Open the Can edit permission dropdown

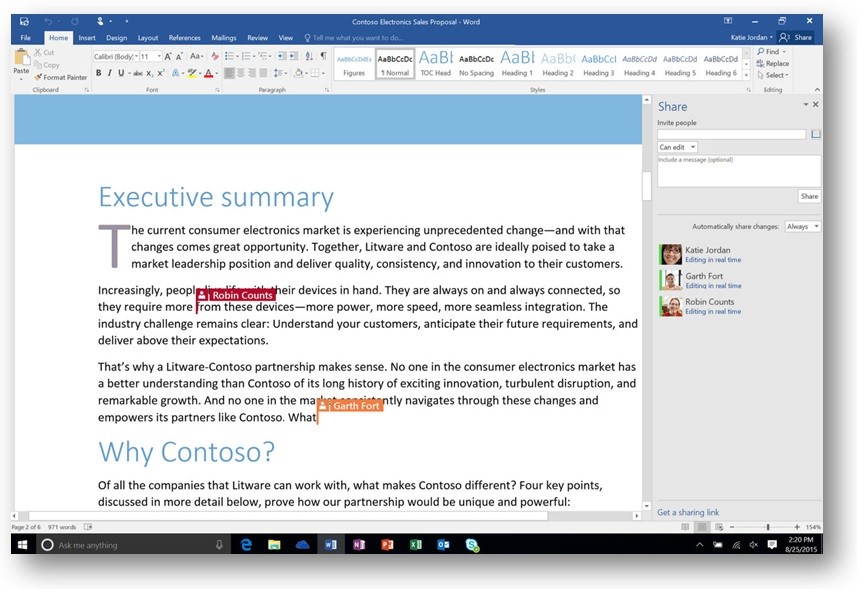(677, 147)
